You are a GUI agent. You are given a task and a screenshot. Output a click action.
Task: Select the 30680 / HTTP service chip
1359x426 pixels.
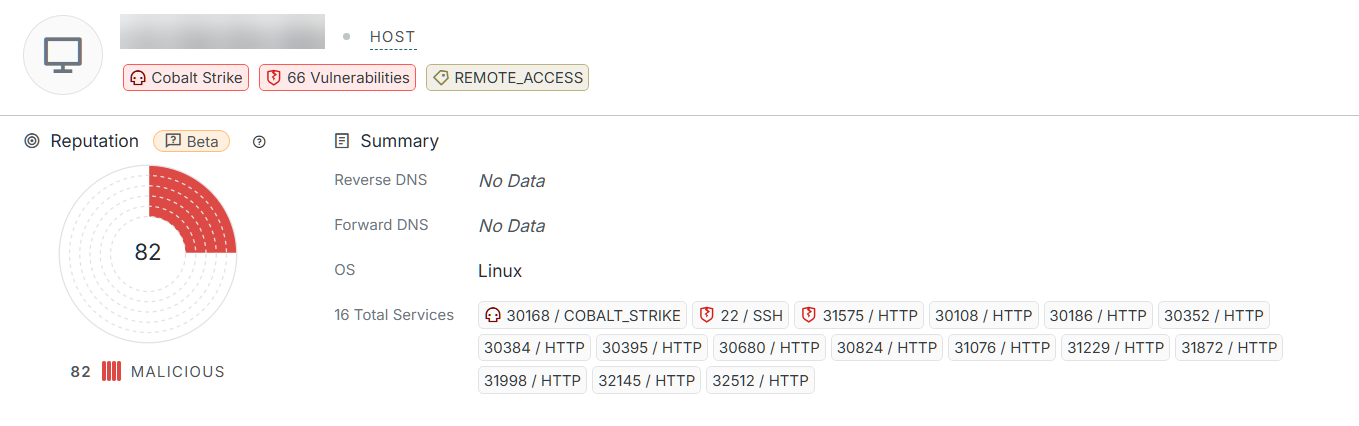point(769,348)
